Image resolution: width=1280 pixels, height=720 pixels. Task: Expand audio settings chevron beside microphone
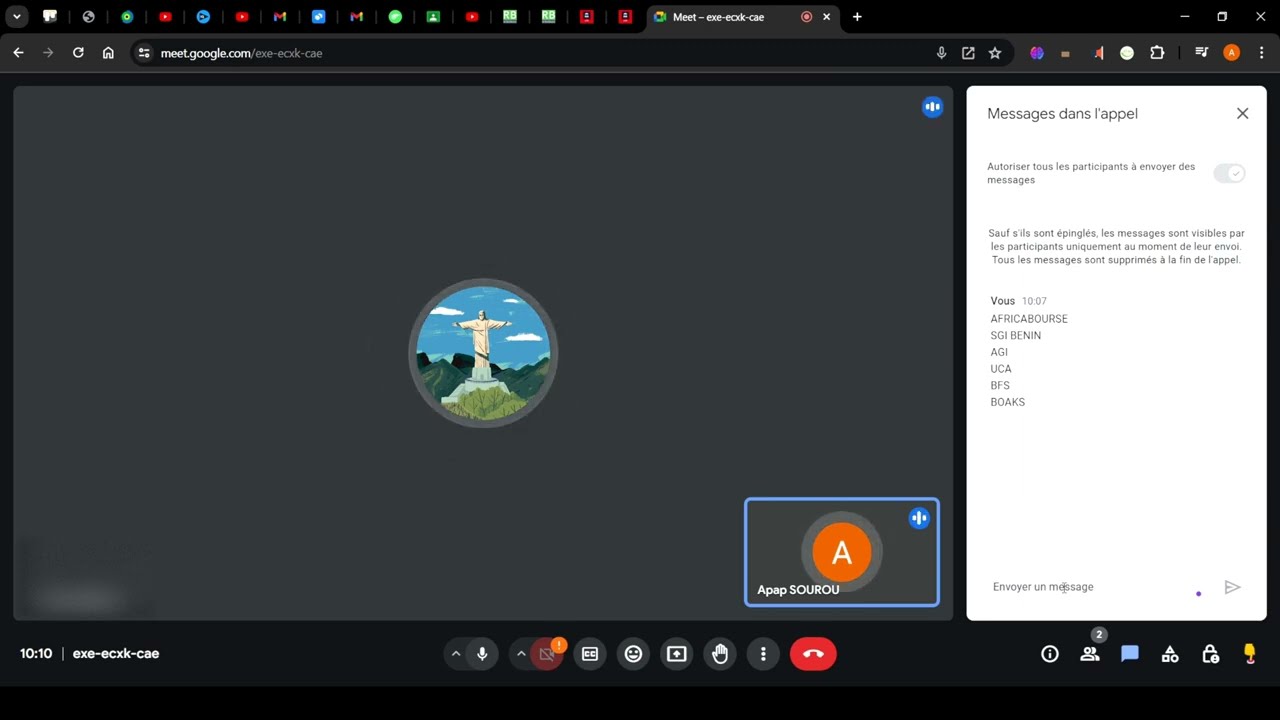456,654
